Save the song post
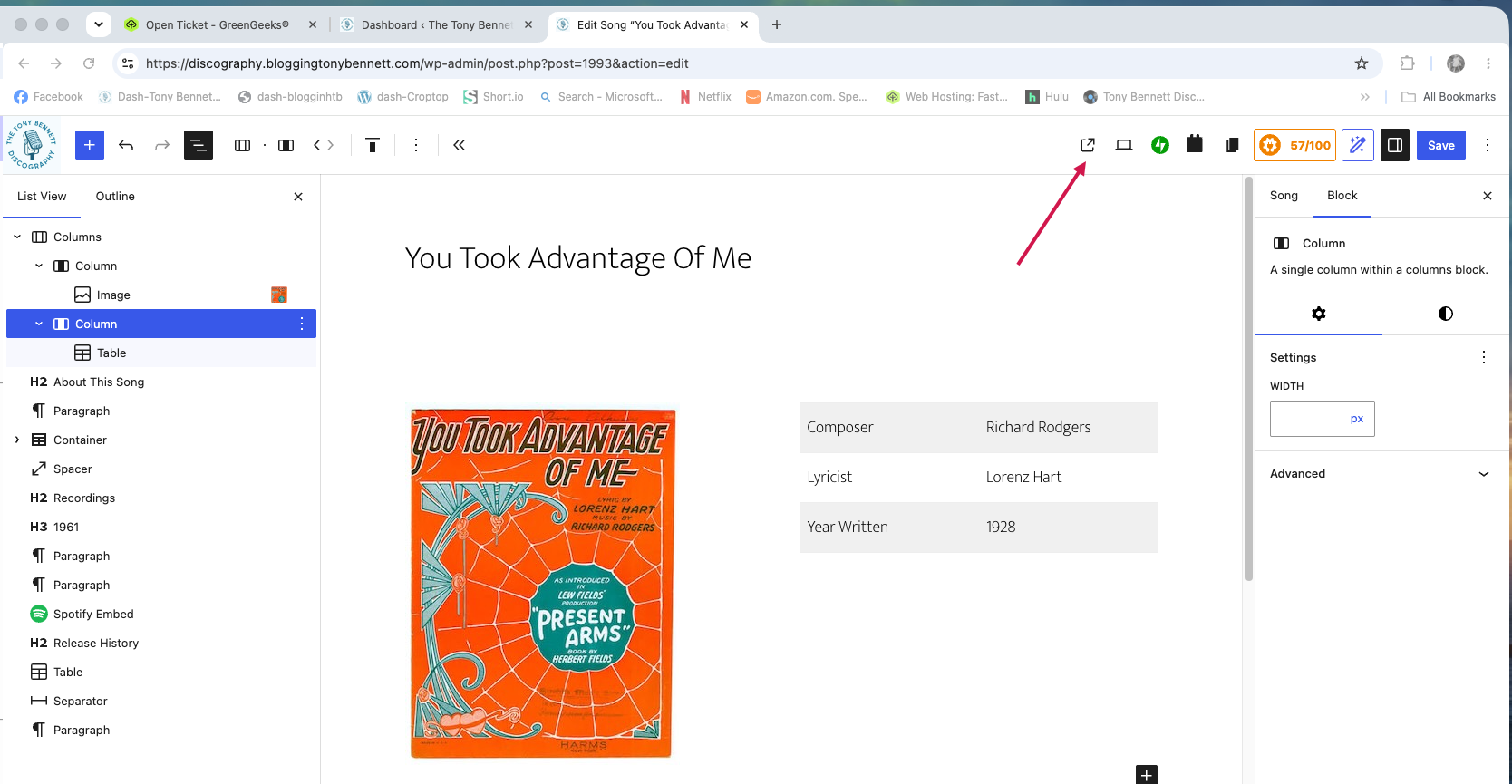The width and height of the screenshot is (1512, 784). coord(1441,145)
